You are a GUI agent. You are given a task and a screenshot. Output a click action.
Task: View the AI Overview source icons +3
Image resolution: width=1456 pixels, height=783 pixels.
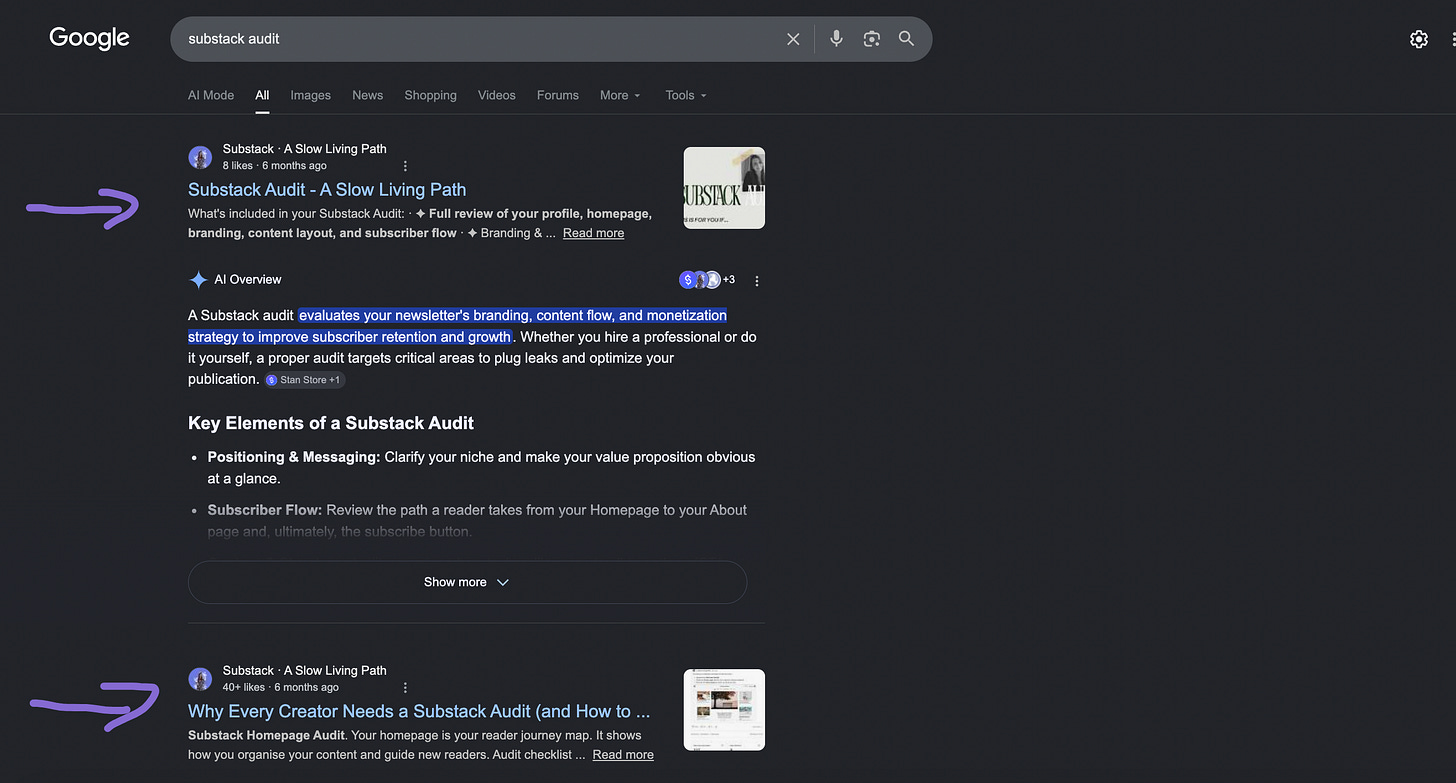pos(707,280)
